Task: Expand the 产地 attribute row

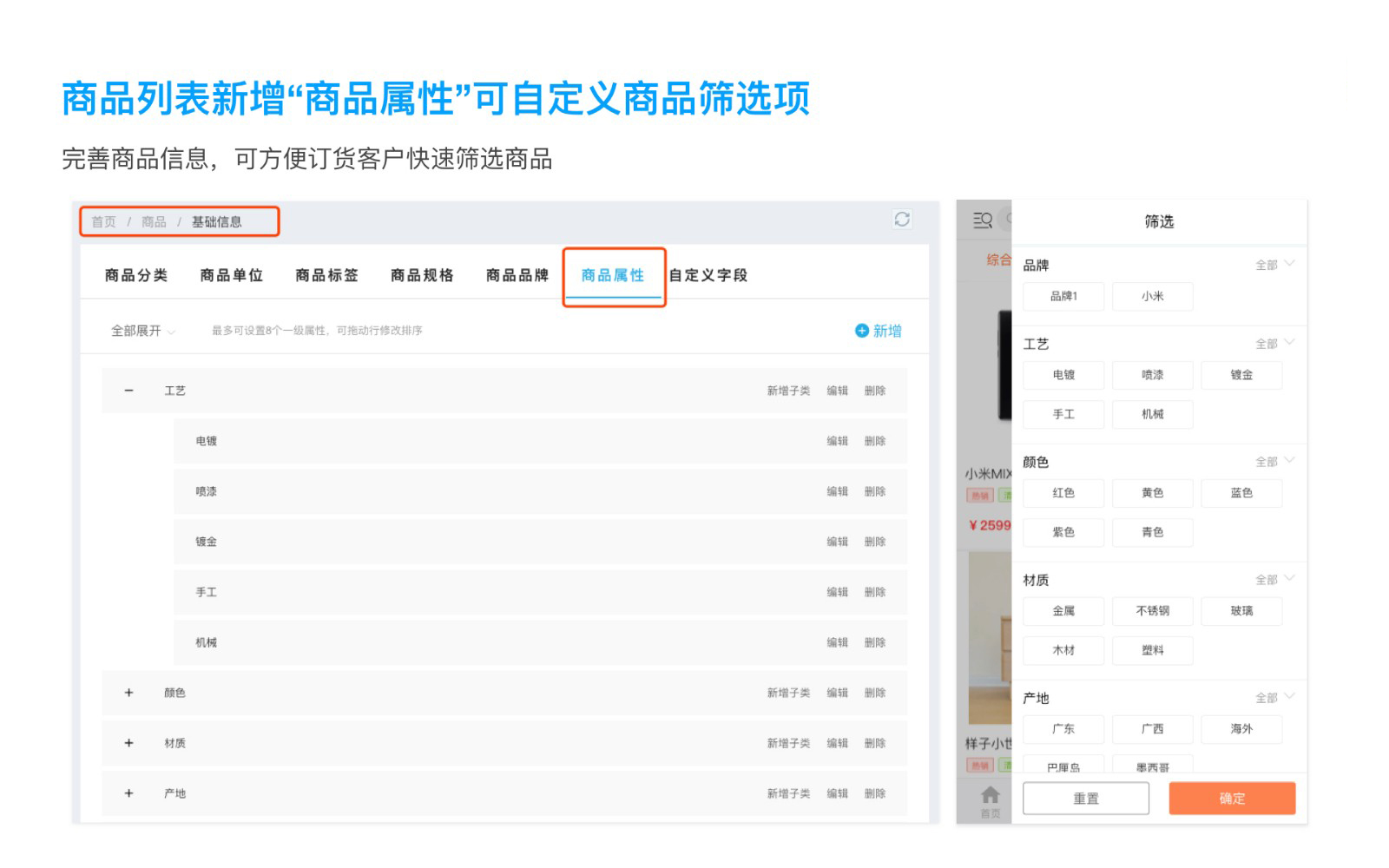Action: [x=128, y=793]
